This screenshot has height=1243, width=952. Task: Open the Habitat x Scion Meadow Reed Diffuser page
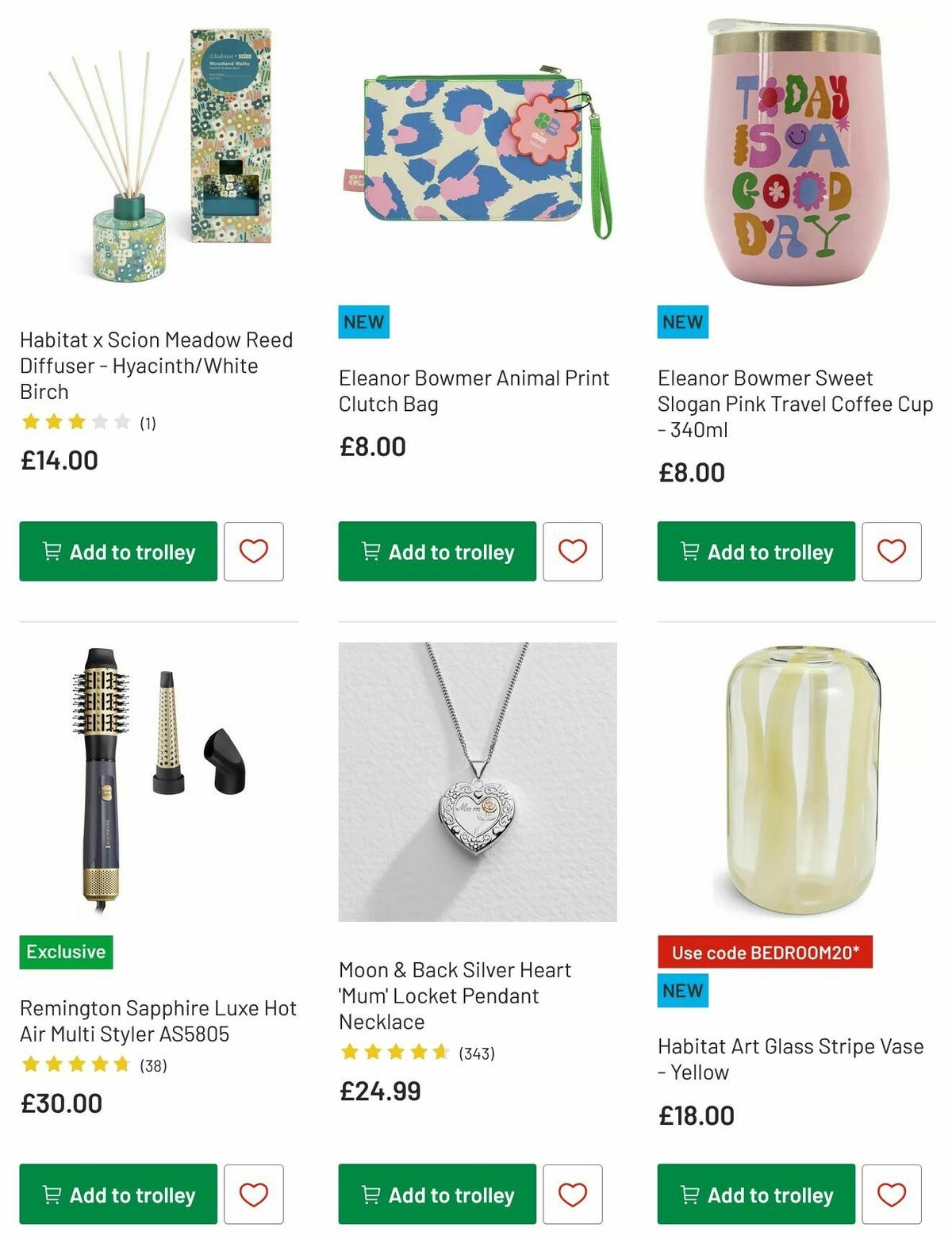point(156,366)
